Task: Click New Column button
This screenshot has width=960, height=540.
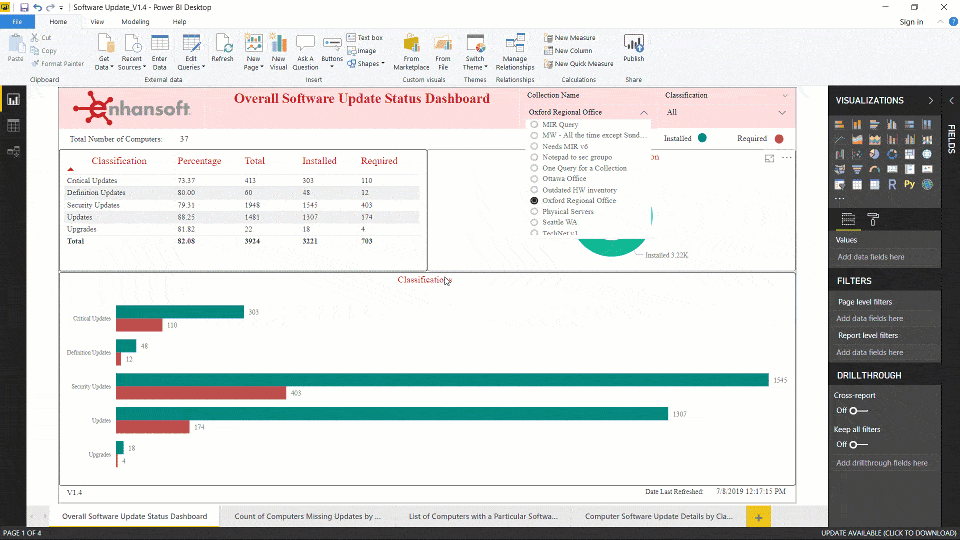Action: (568, 51)
